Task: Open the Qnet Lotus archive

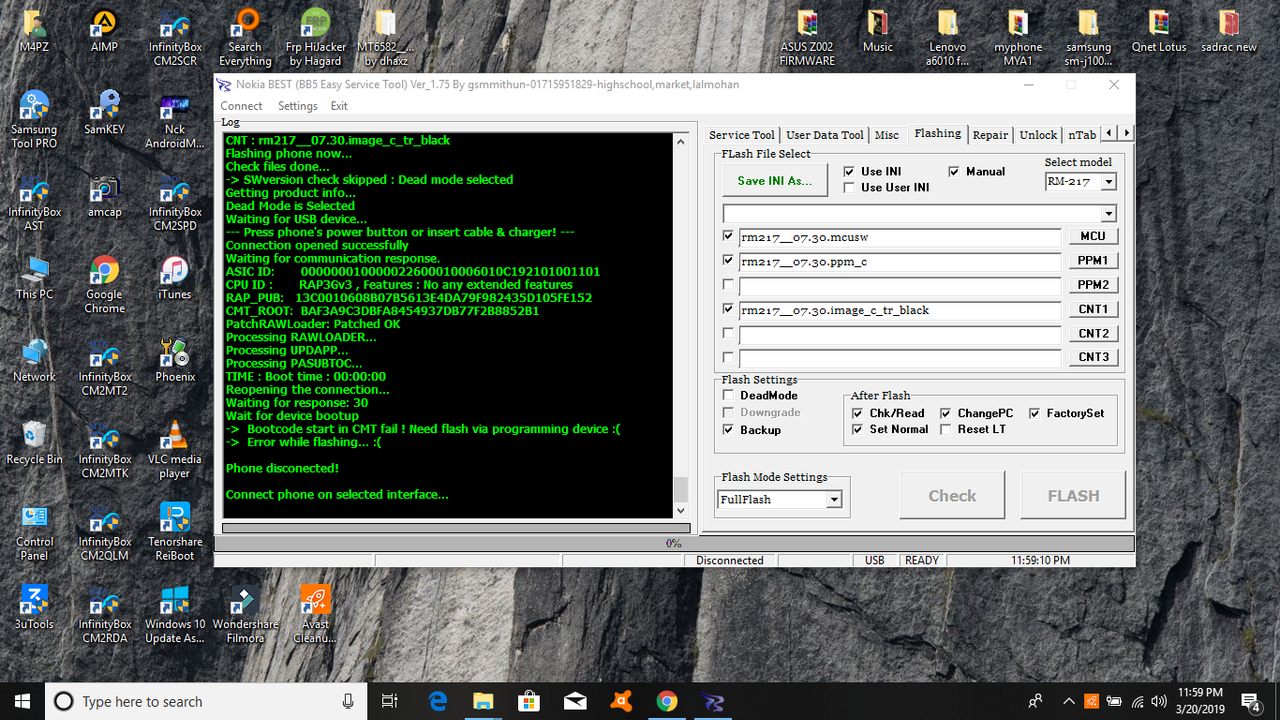Action: (1159, 30)
